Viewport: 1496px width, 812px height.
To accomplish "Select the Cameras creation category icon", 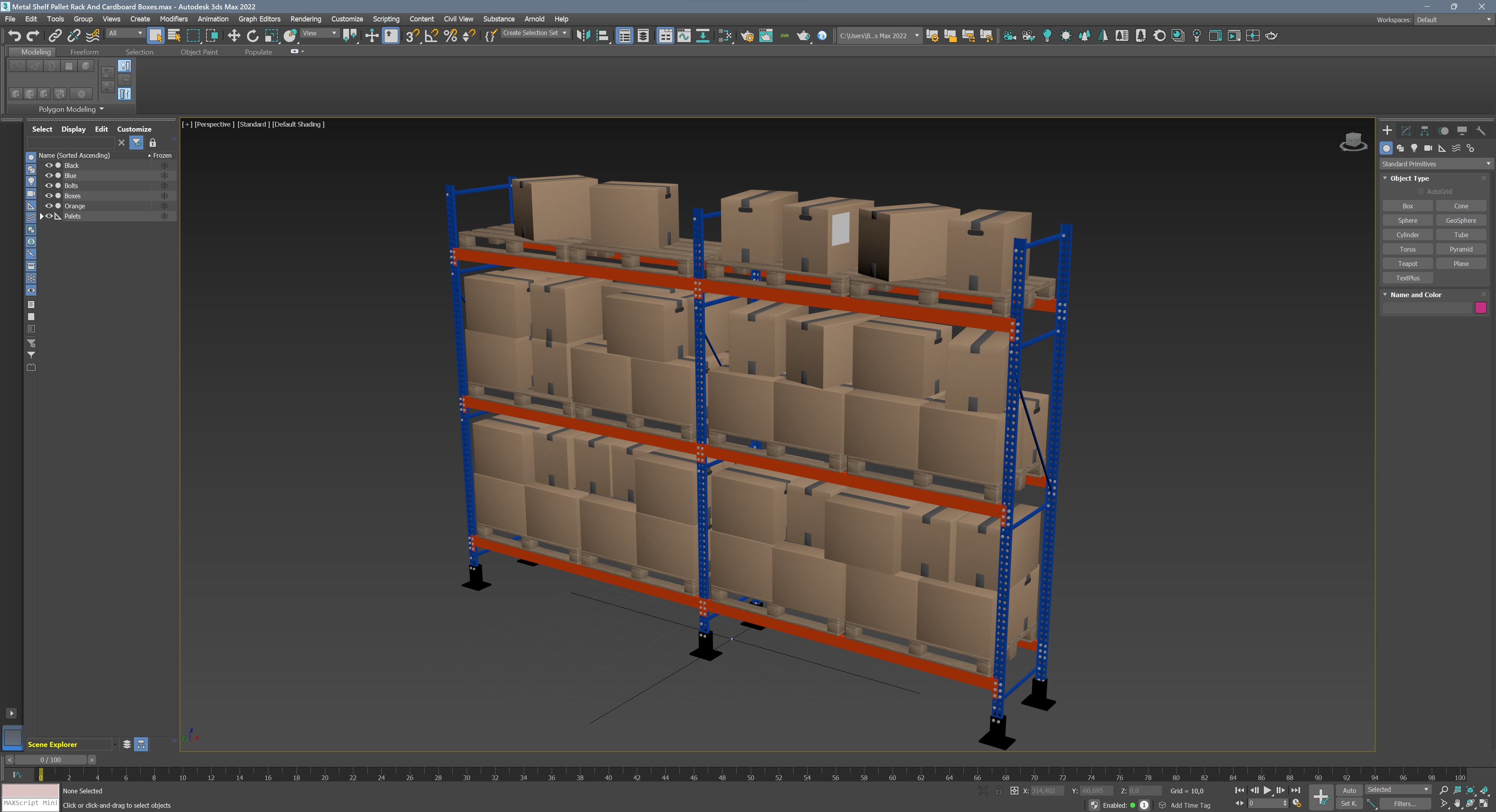I will tap(1428, 148).
